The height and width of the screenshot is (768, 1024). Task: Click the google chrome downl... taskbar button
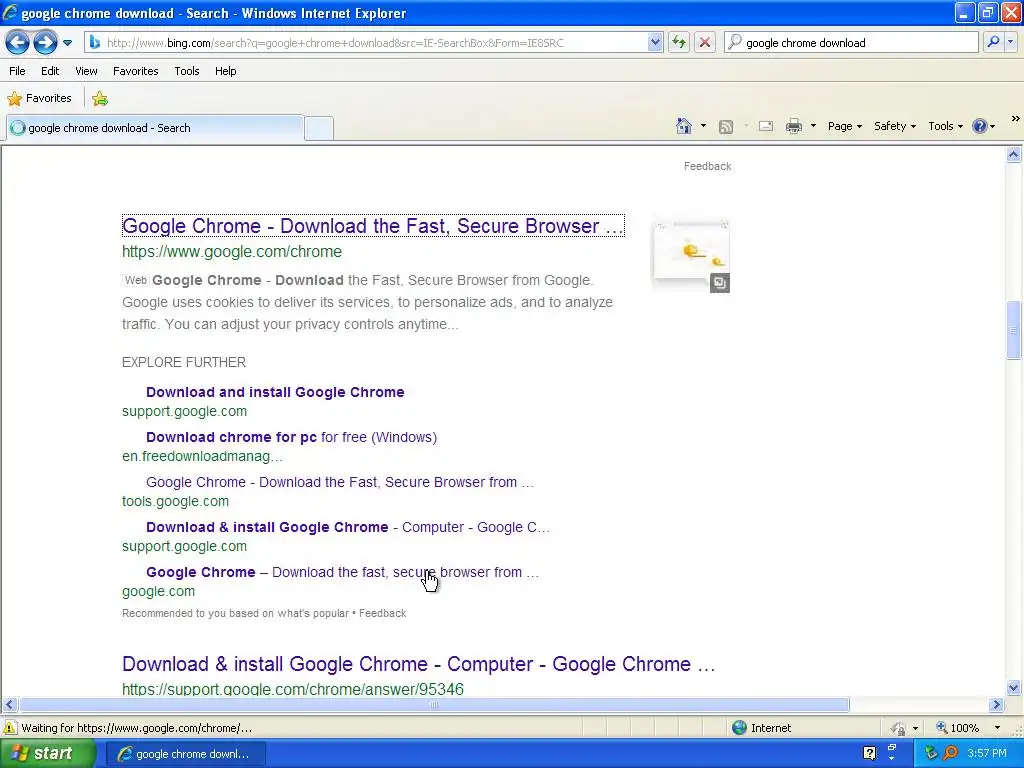coord(185,754)
